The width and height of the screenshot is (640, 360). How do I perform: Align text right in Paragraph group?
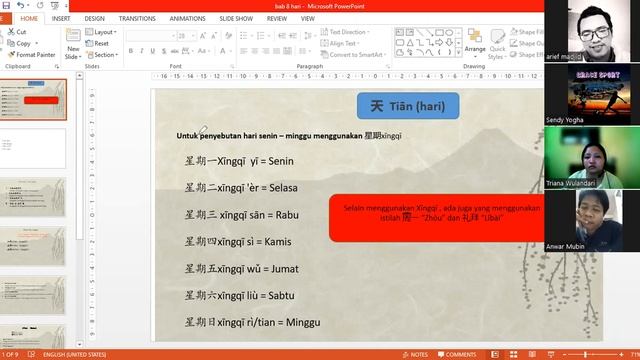pos(266,51)
